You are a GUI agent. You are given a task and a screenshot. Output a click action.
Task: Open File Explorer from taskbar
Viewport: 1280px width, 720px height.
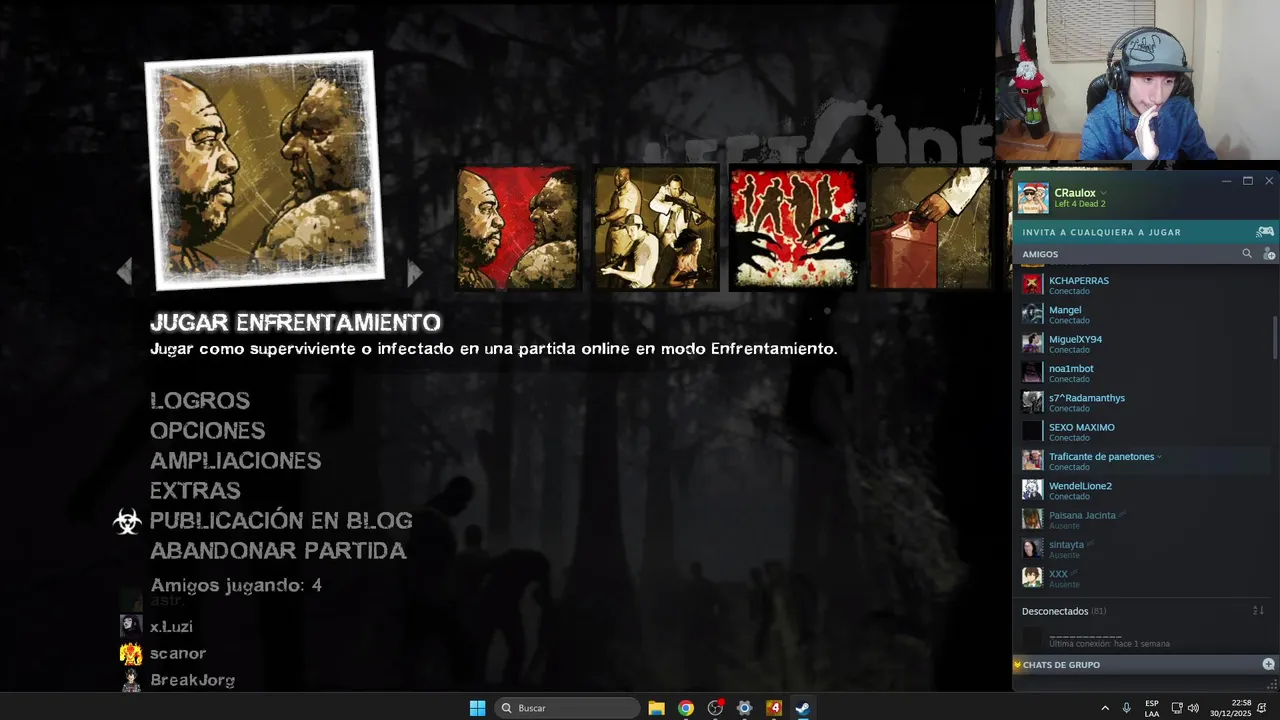(656, 708)
